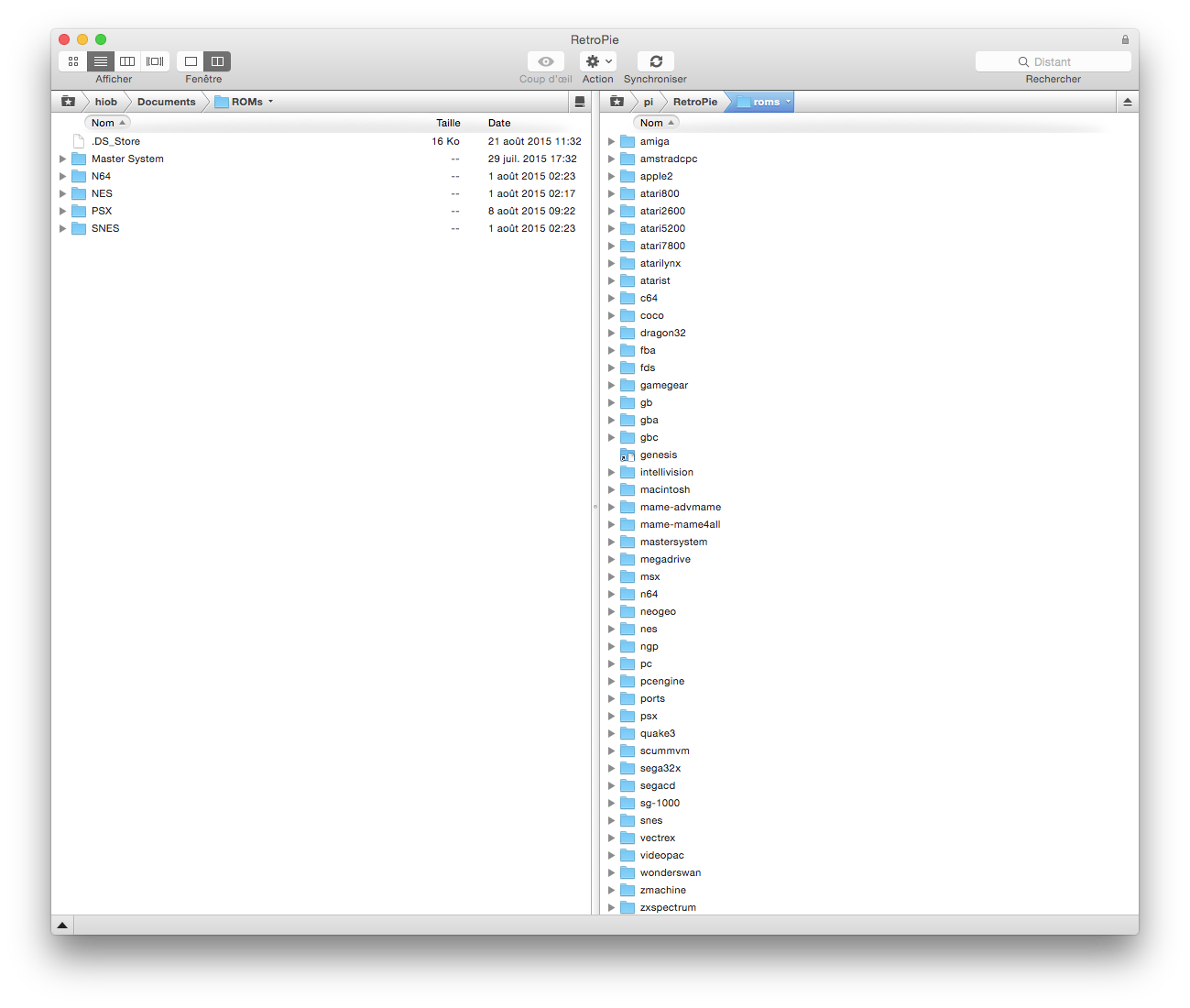The width and height of the screenshot is (1190, 1008).
Task: Show transfers panel bottom triangle
Action: click(x=62, y=926)
